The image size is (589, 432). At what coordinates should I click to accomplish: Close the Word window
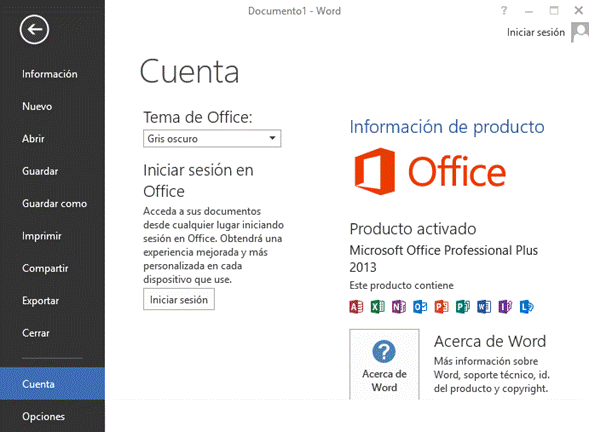point(579,11)
